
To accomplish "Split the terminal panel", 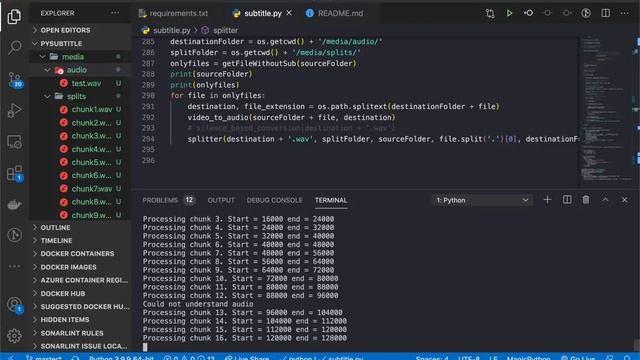I will [x=567, y=200].
